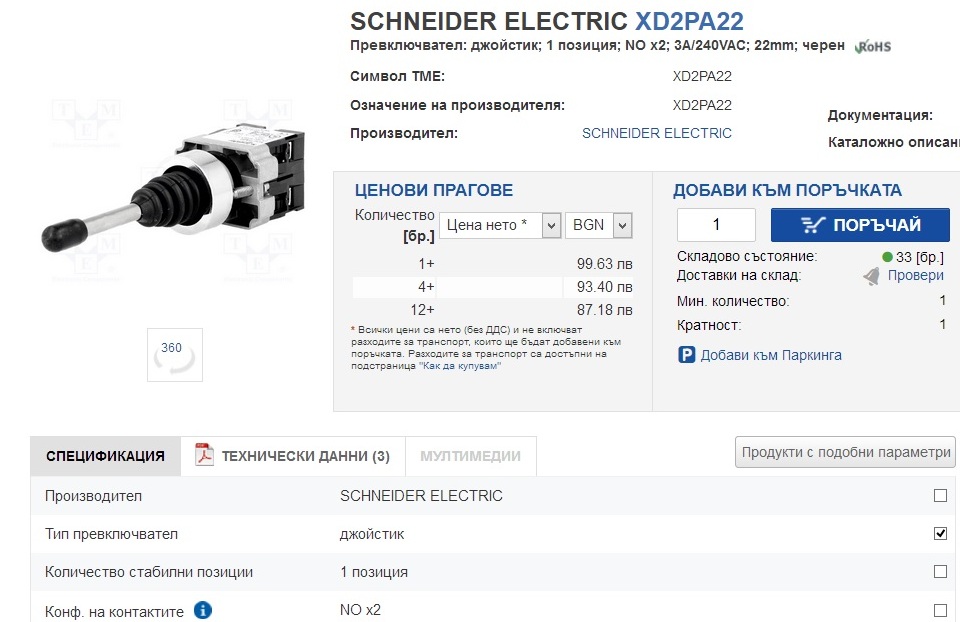Open the Цена нето price type dropdown

click(500, 226)
